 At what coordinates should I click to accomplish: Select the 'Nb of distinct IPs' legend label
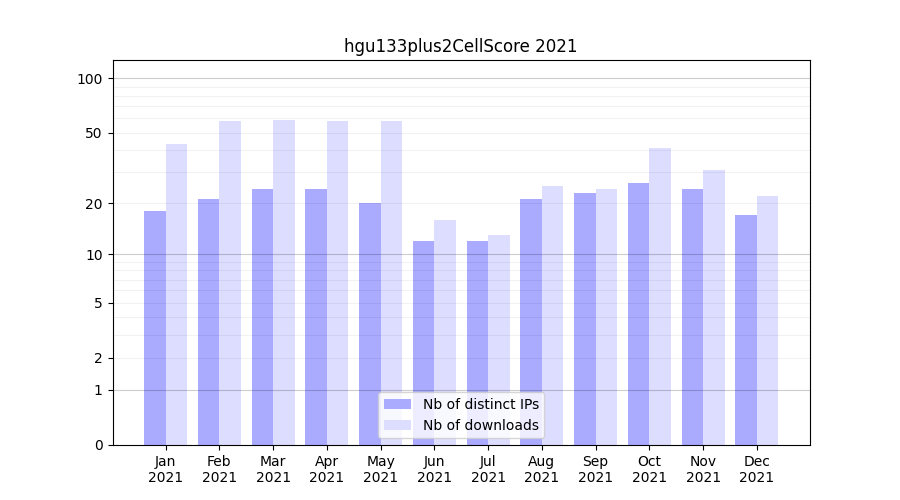coord(480,404)
